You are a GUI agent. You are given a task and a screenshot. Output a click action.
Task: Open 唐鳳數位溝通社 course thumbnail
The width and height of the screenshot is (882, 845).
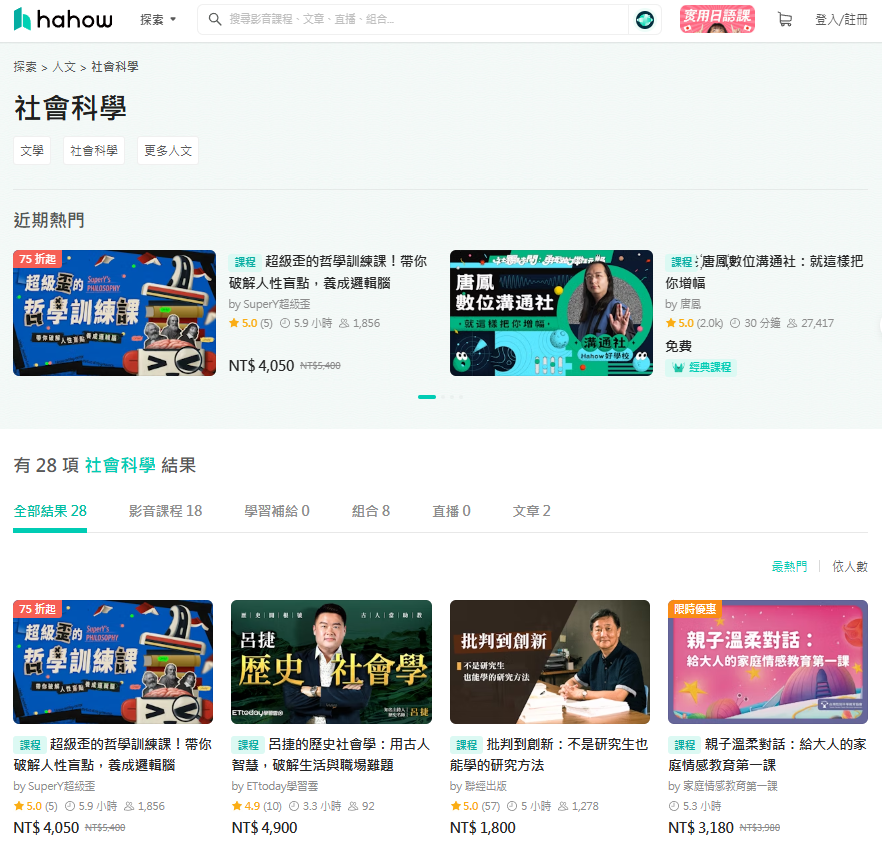pyautogui.click(x=551, y=313)
